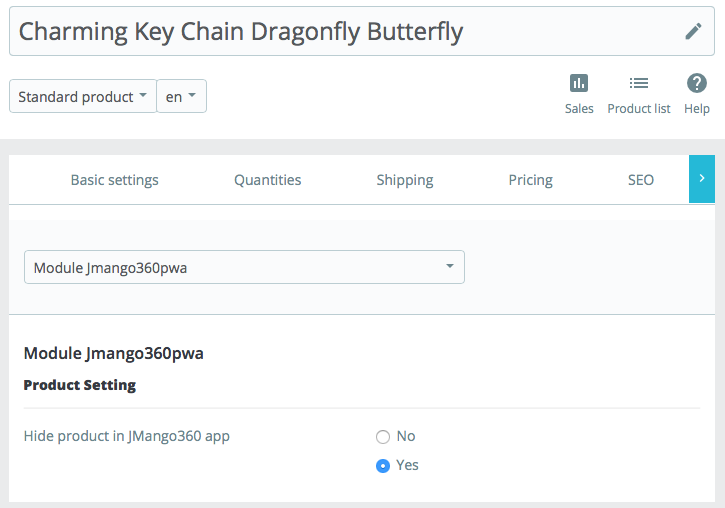Switch to the Quantities tab
Viewport: 725px width, 508px height.
[267, 180]
